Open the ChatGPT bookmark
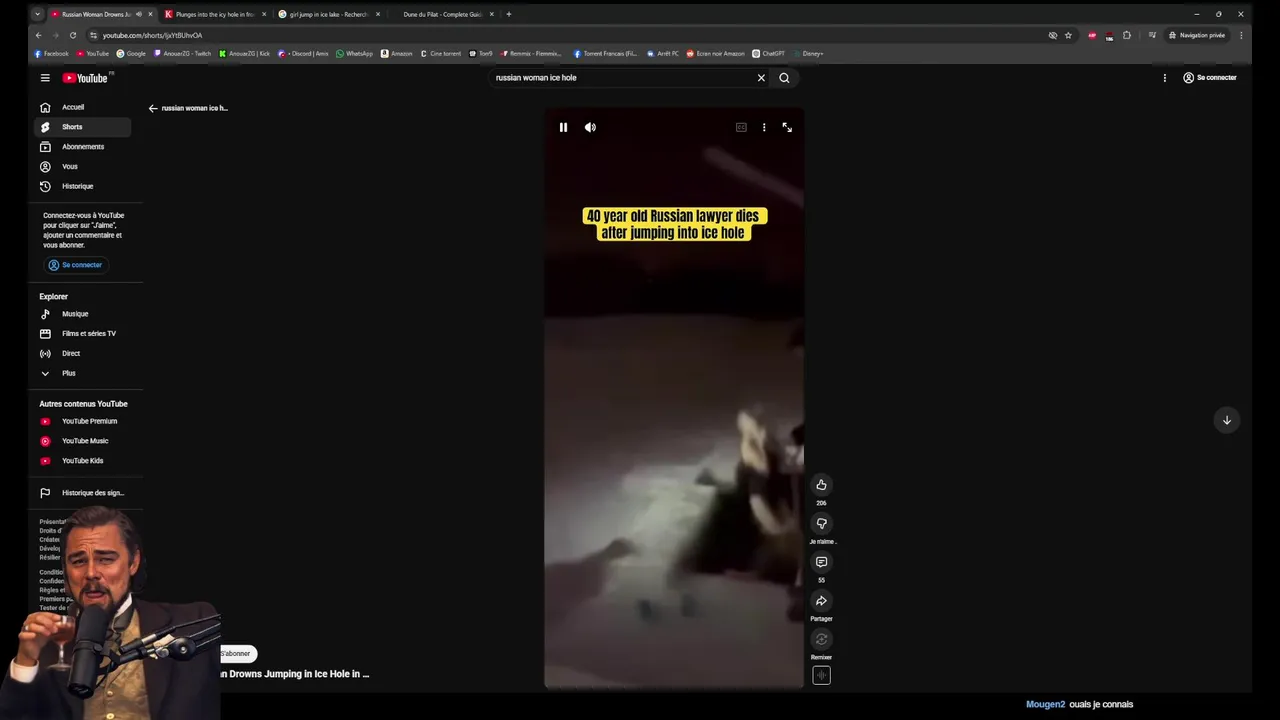Image resolution: width=1280 pixels, height=720 pixels. tap(769, 54)
